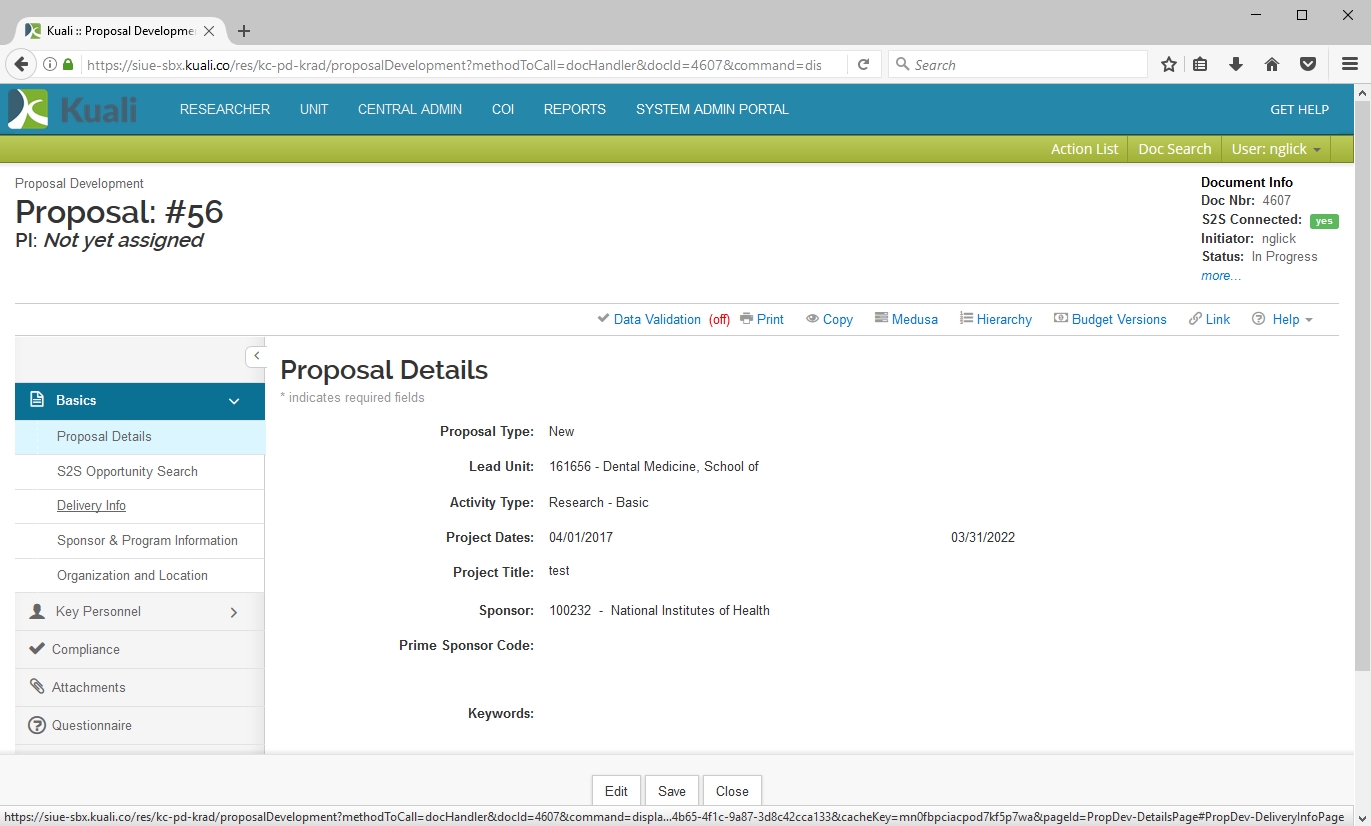Click the Edit button
Viewport: 1371px width, 826px height.
click(616, 791)
